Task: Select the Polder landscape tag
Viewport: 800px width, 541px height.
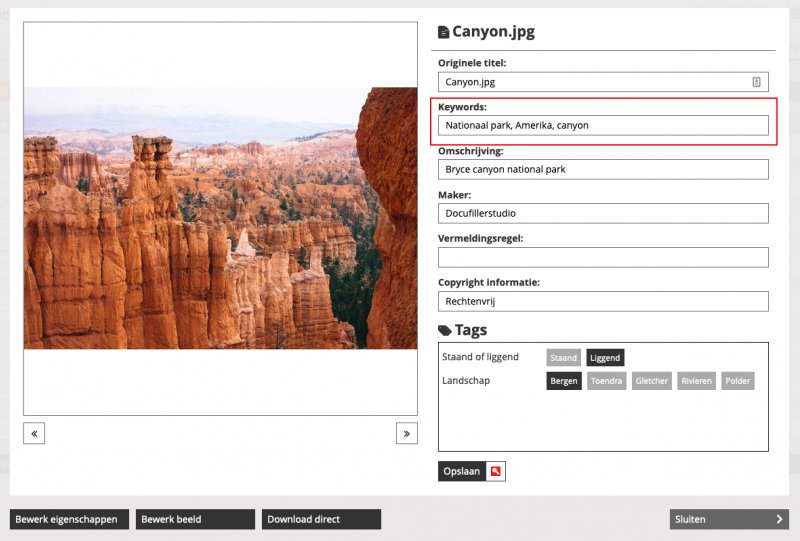Action: click(738, 381)
